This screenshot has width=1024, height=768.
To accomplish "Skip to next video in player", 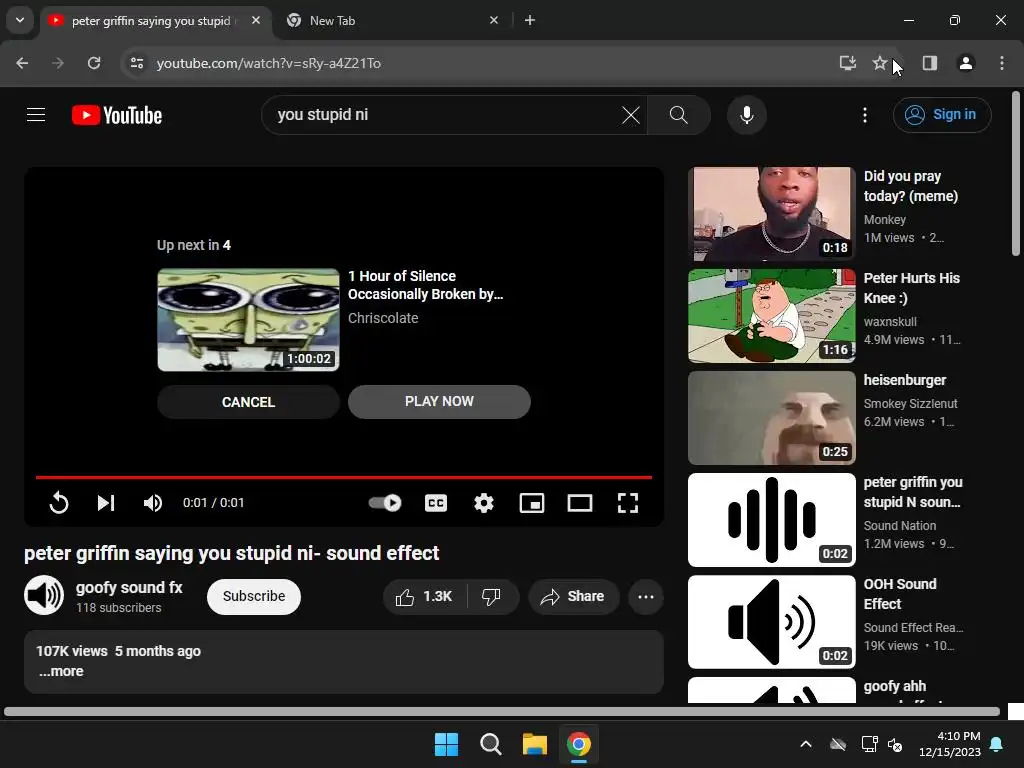I will pyautogui.click(x=106, y=503).
